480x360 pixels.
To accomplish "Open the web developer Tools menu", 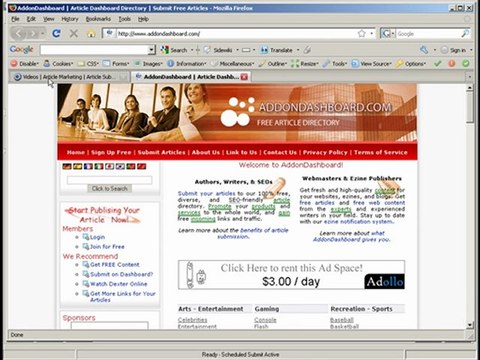I will point(335,63).
